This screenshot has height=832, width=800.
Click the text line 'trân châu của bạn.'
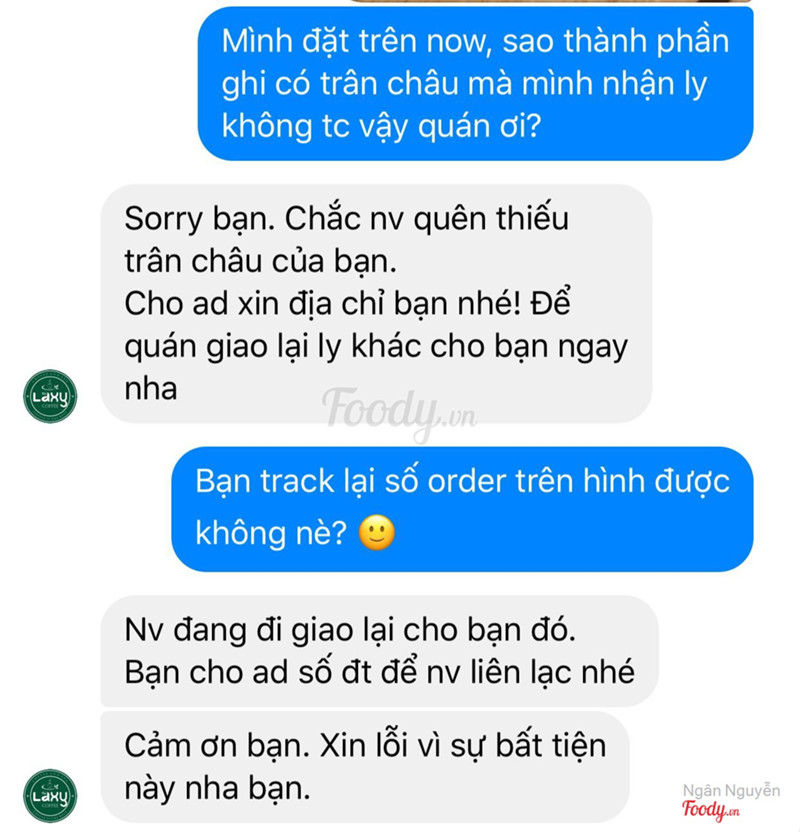coord(260,262)
